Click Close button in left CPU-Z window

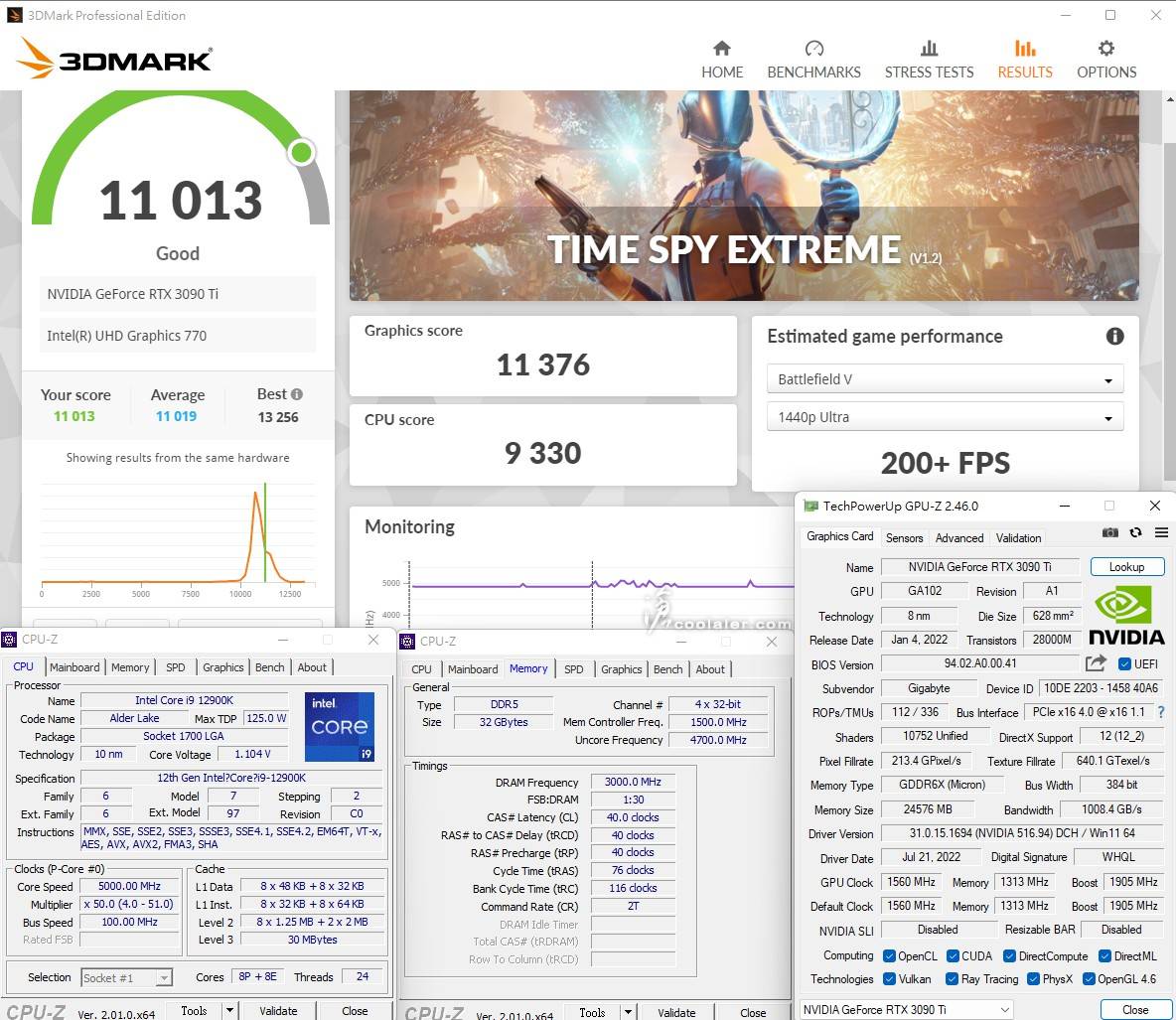pos(355,1010)
